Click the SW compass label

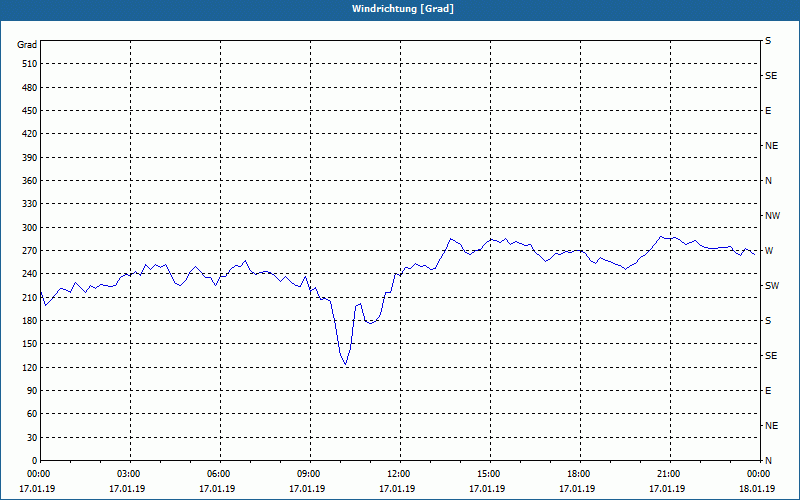772,286
